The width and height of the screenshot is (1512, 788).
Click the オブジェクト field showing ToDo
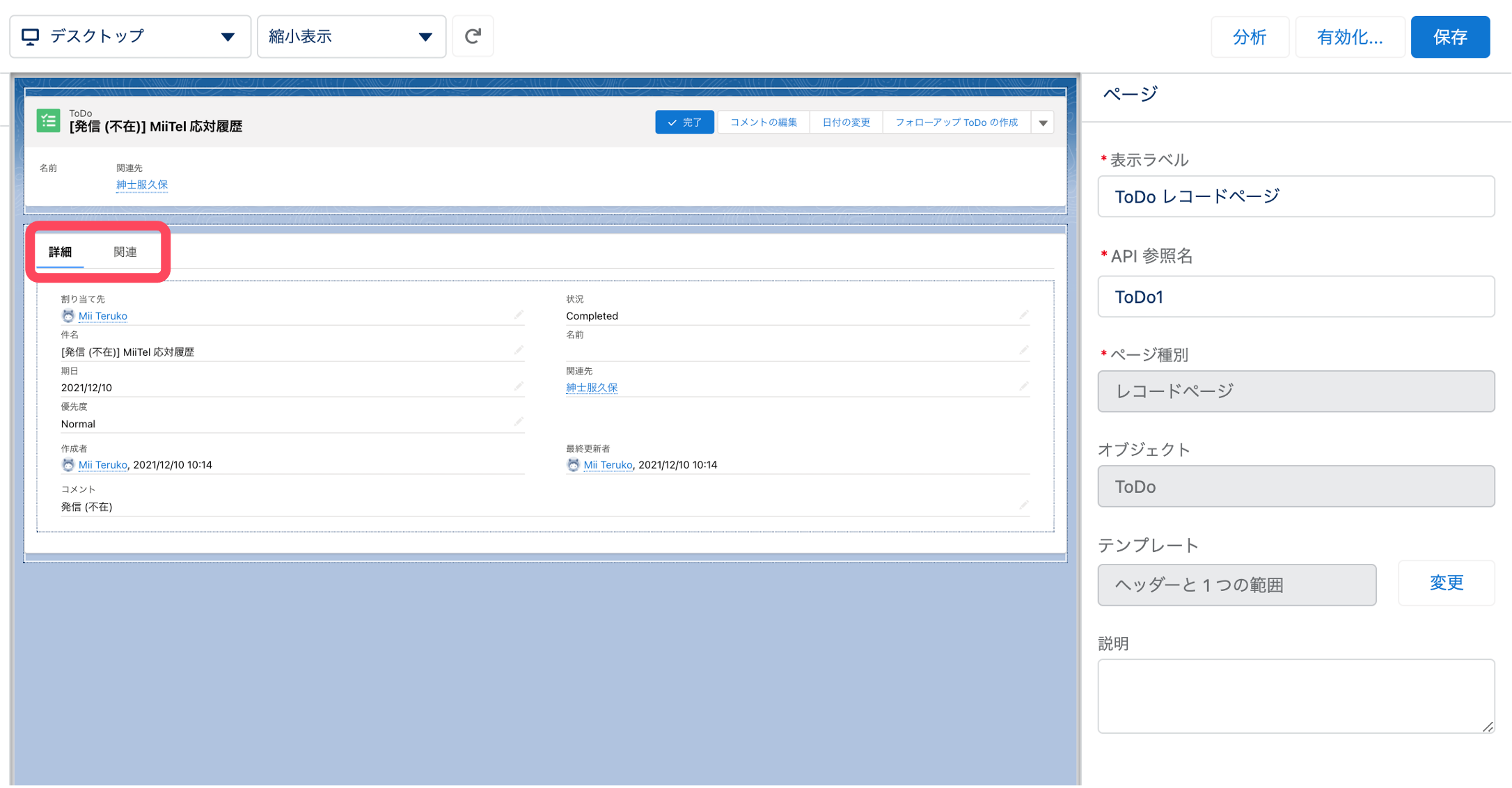click(1296, 487)
